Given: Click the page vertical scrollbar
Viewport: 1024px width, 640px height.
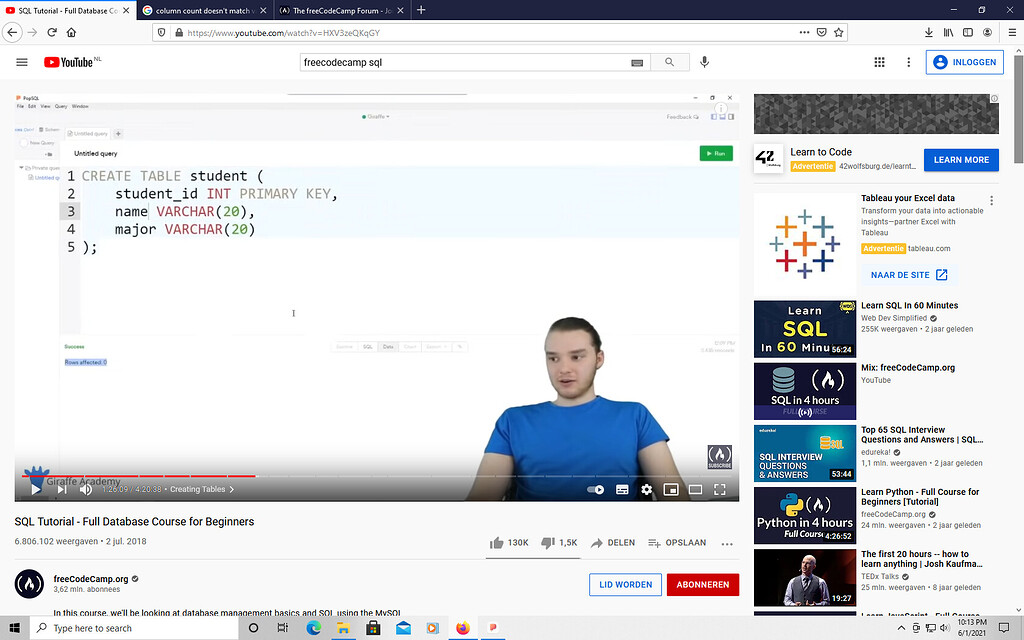Looking at the screenshot, I should (x=1018, y=108).
